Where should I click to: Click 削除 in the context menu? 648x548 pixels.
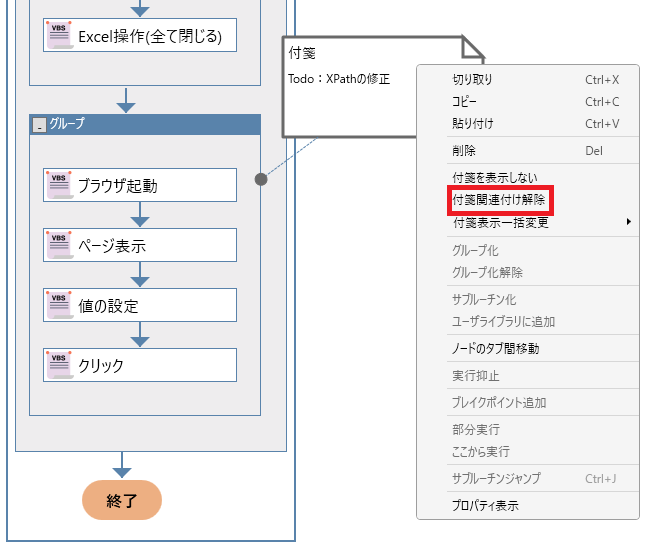click(464, 151)
